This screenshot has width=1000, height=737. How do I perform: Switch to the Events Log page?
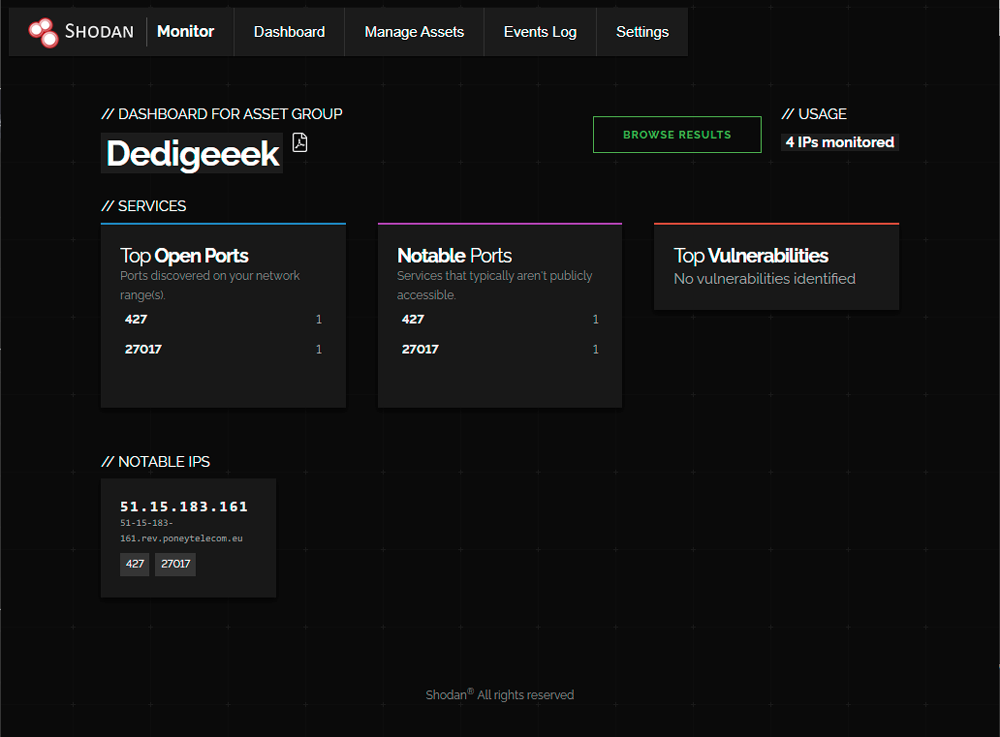tap(540, 32)
